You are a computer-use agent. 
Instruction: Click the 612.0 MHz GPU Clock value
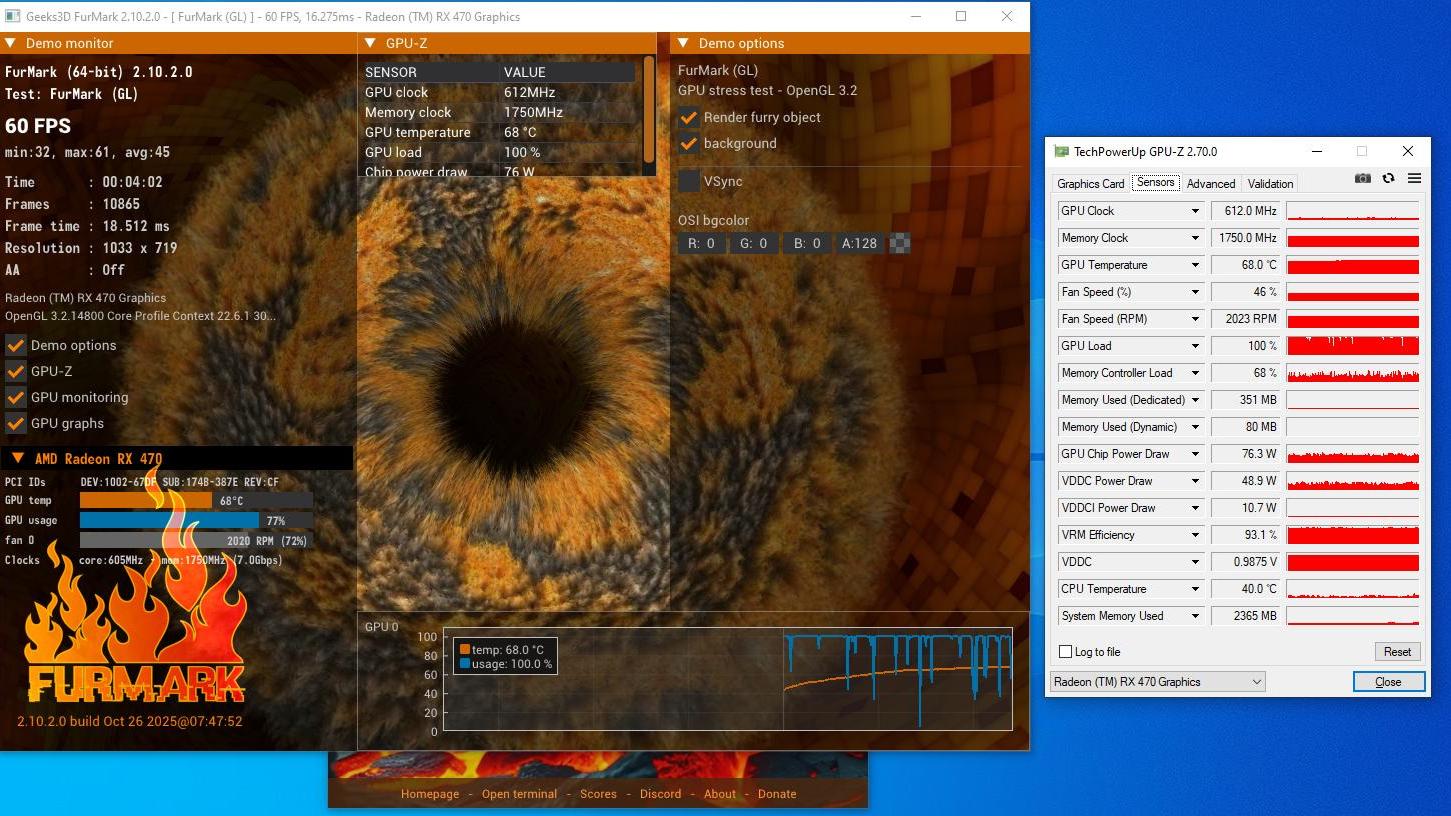coord(1247,211)
